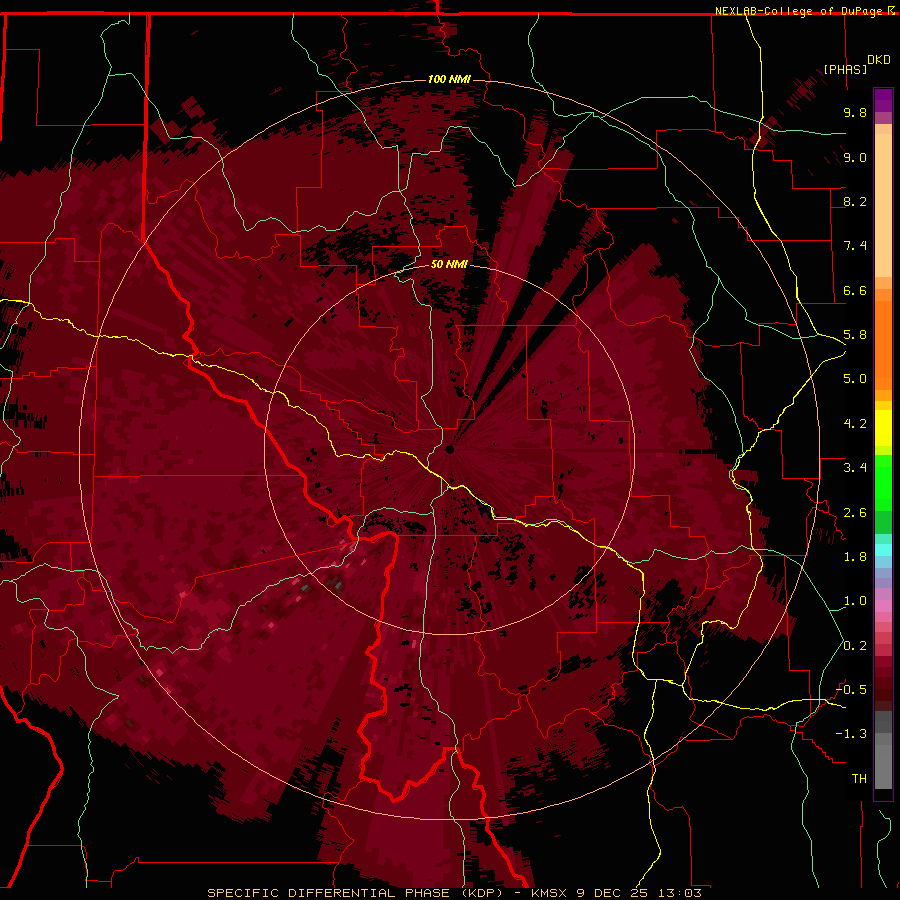
Task: Click the 13:03 timestamp
Action: (680, 893)
